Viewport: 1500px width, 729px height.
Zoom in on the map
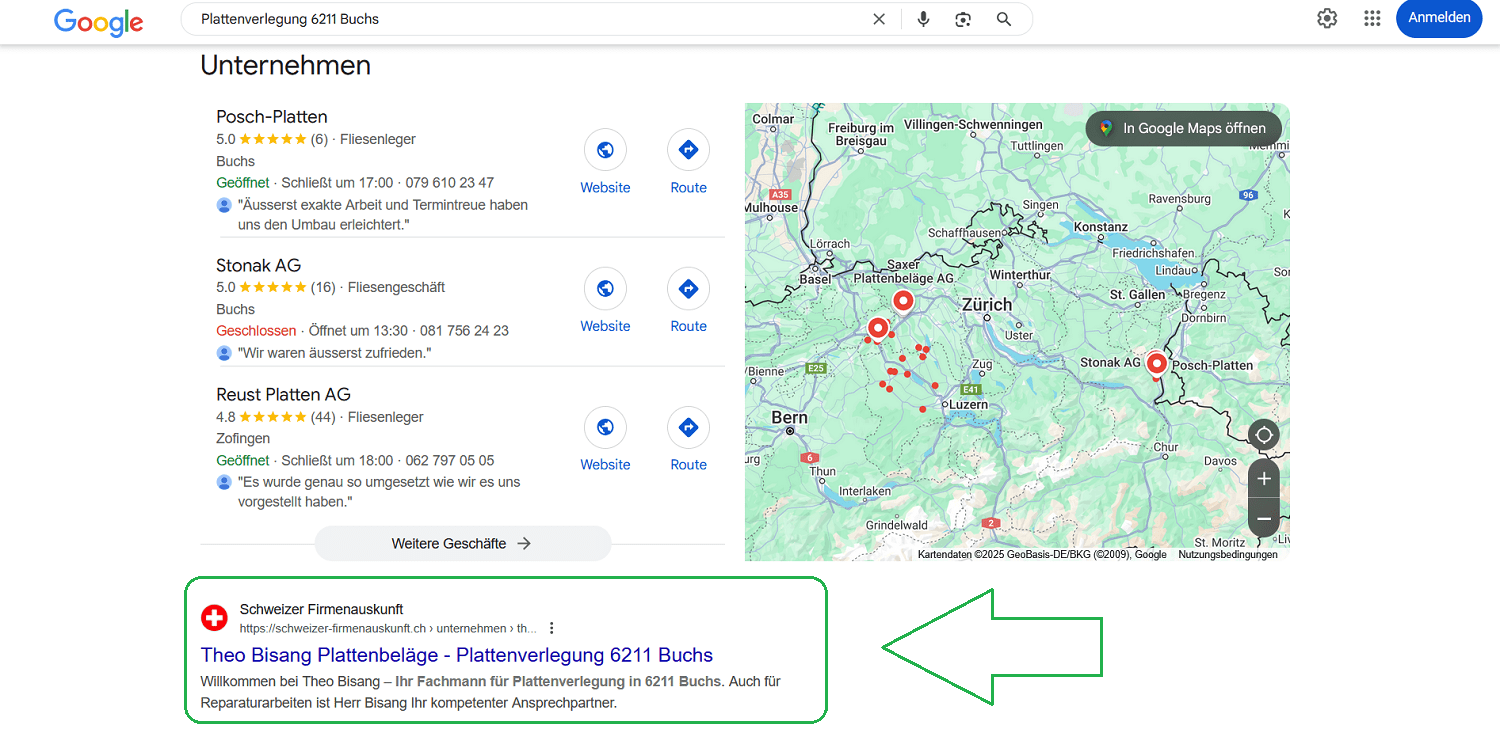tap(1264, 479)
